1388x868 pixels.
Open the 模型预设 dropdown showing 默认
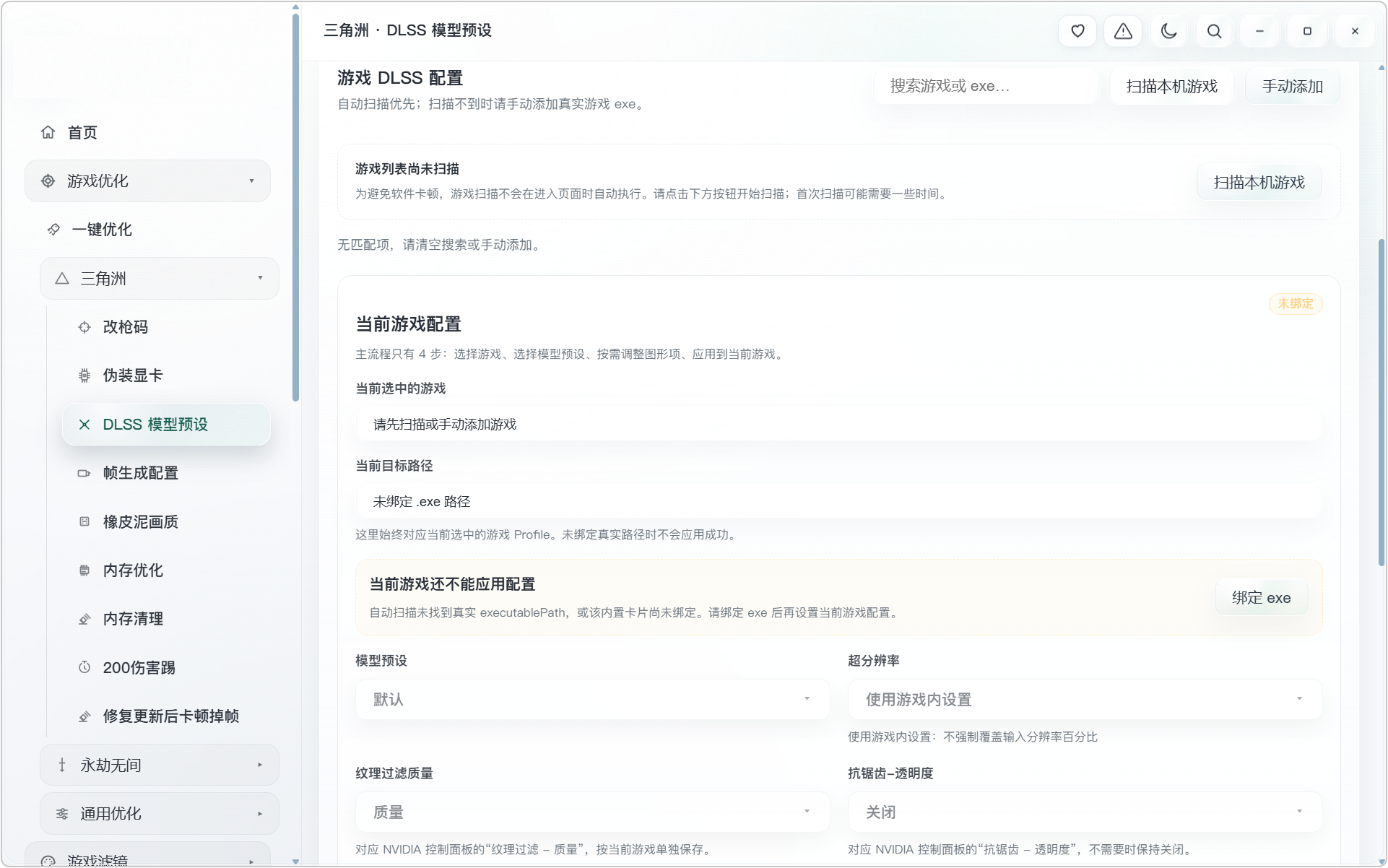(592, 699)
